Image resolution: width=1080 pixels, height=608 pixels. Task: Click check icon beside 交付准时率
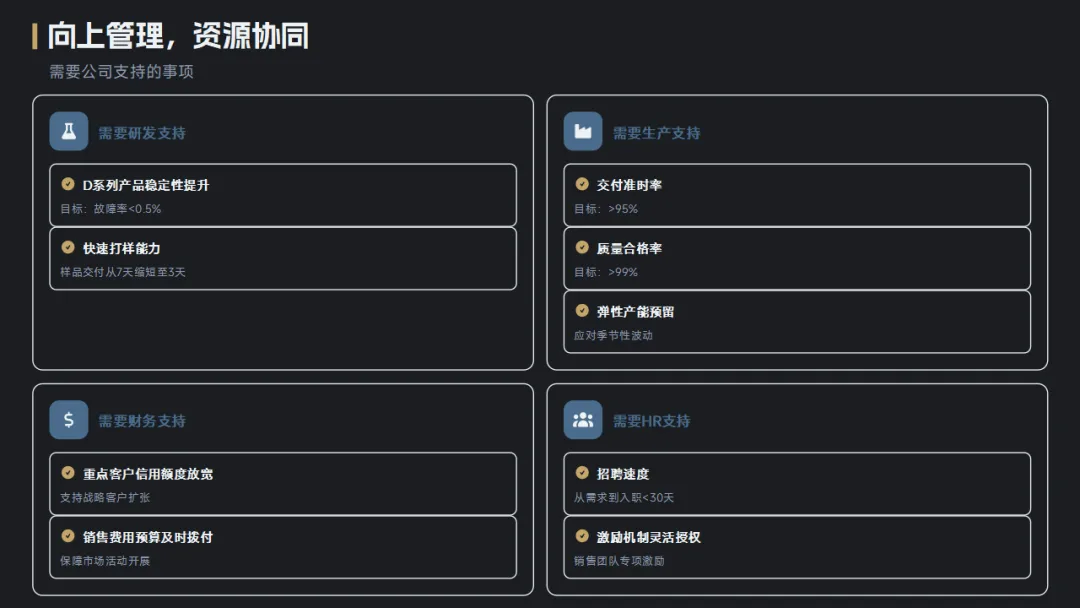582,184
